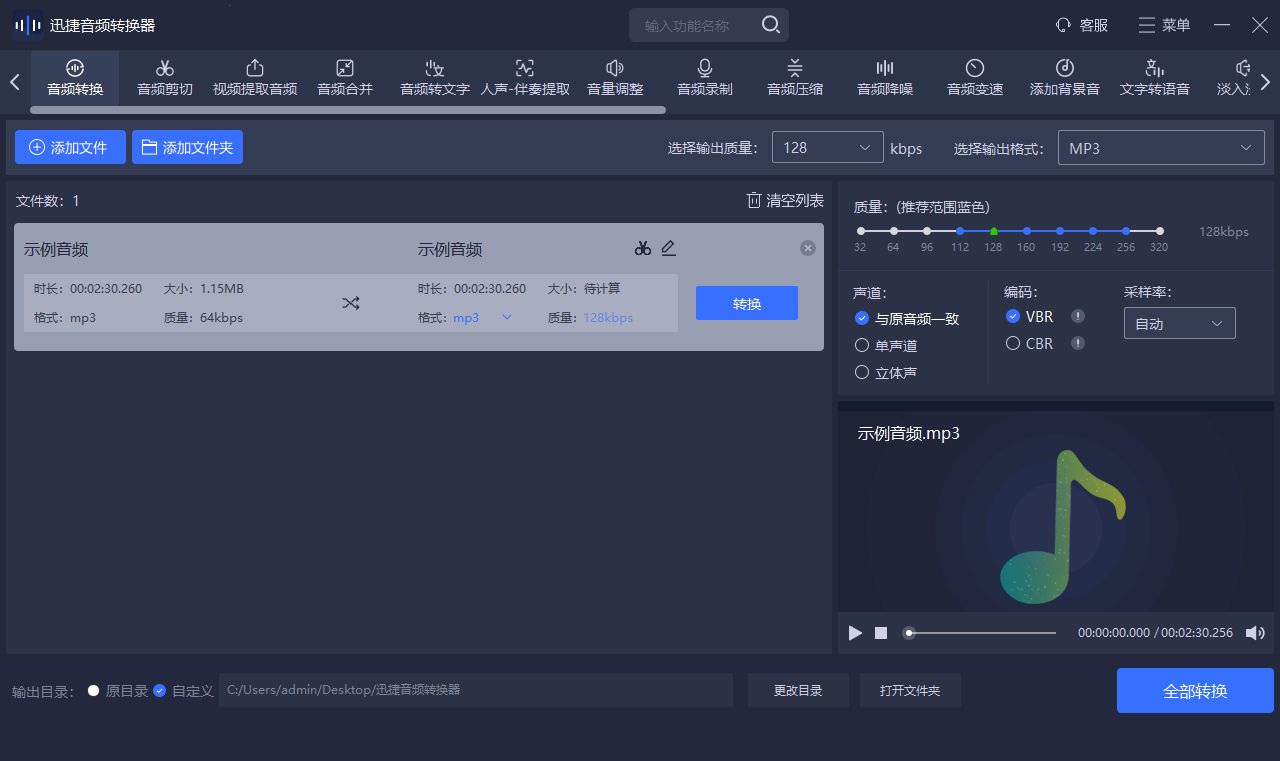The height and width of the screenshot is (761, 1280).
Task: Remove 示例音频 file with x icon
Action: pyautogui.click(x=808, y=248)
